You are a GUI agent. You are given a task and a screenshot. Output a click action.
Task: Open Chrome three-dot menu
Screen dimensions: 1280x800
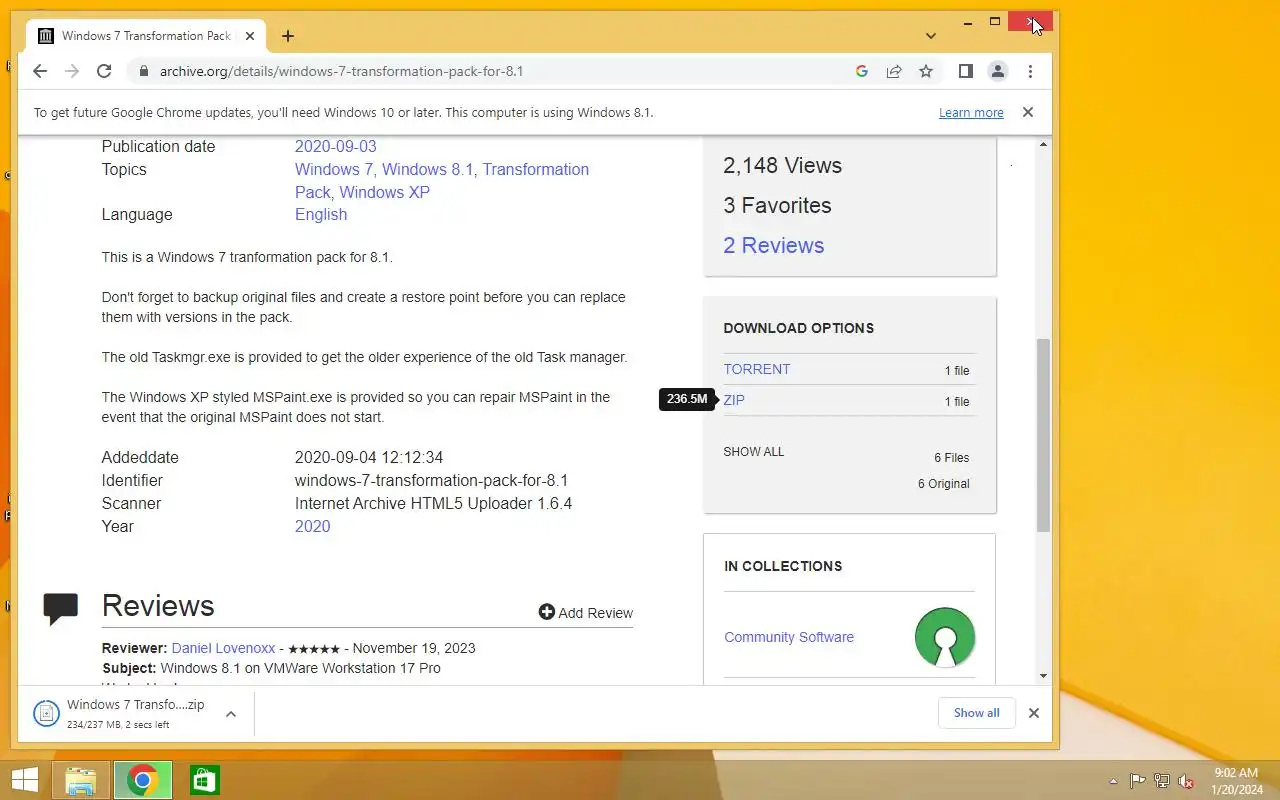(1030, 71)
